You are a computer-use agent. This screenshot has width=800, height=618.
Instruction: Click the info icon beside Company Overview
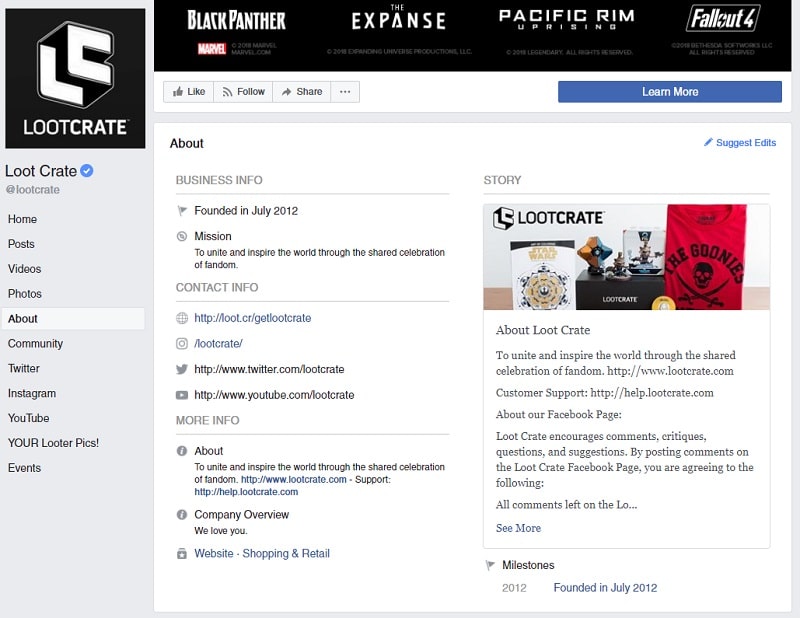(182, 514)
